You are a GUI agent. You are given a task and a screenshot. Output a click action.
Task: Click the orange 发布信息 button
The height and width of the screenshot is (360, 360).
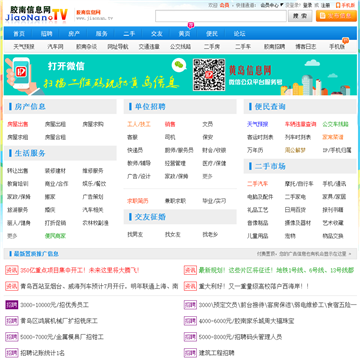tap(336, 16)
